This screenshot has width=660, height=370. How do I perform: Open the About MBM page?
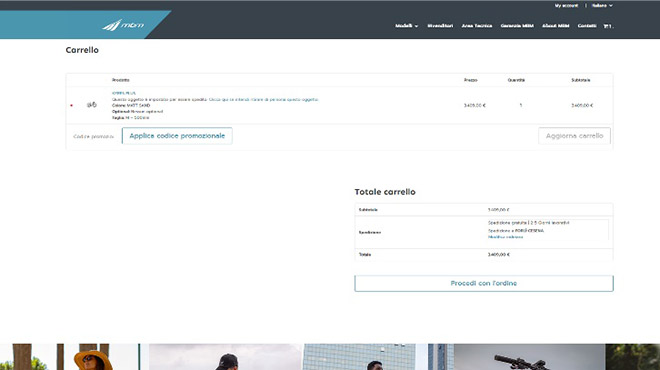(556, 26)
